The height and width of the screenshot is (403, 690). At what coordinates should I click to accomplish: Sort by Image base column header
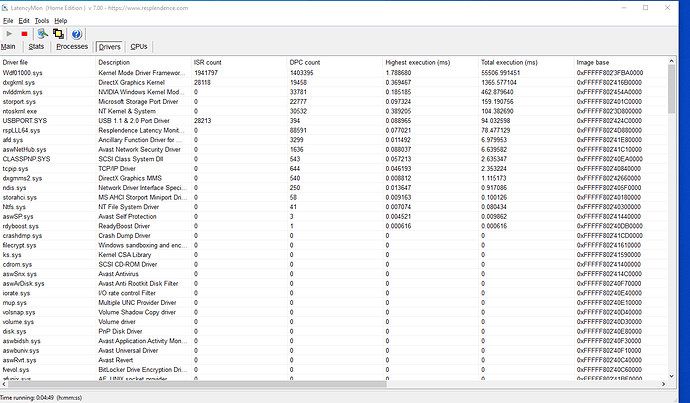[x=620, y=62]
